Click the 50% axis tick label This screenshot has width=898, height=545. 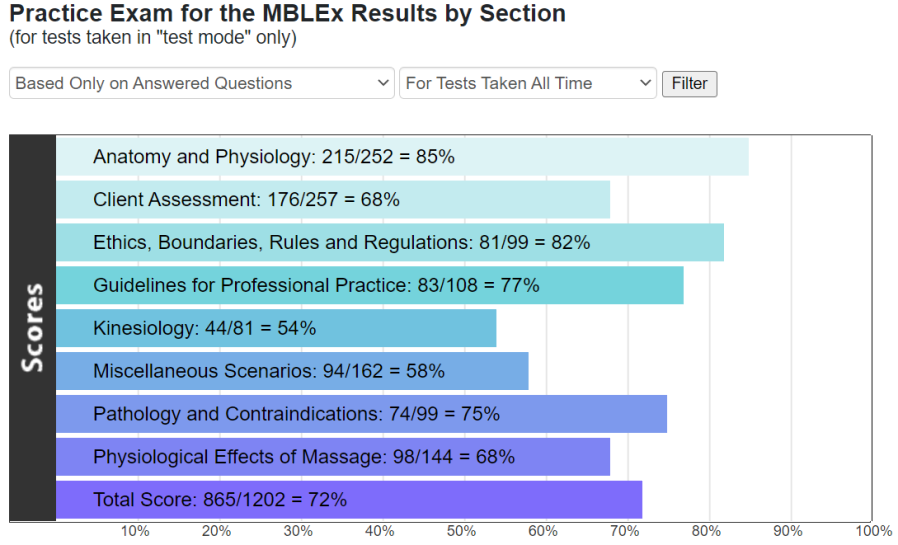click(462, 531)
